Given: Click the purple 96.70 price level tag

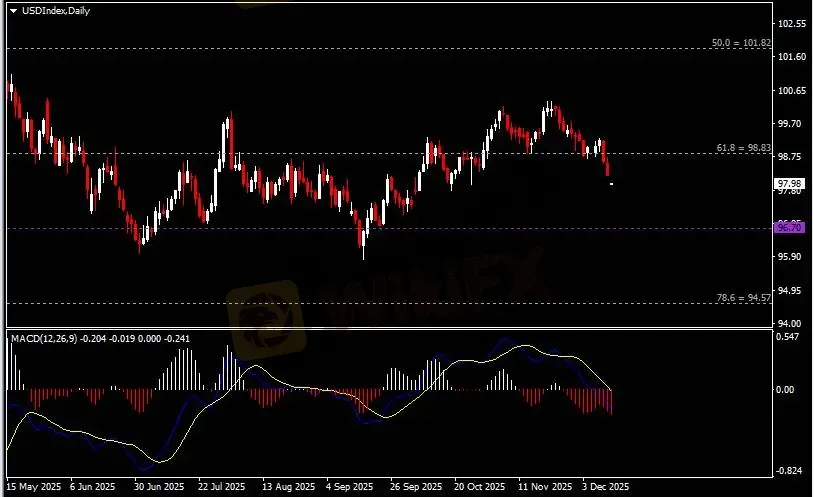Looking at the screenshot, I should [x=789, y=227].
